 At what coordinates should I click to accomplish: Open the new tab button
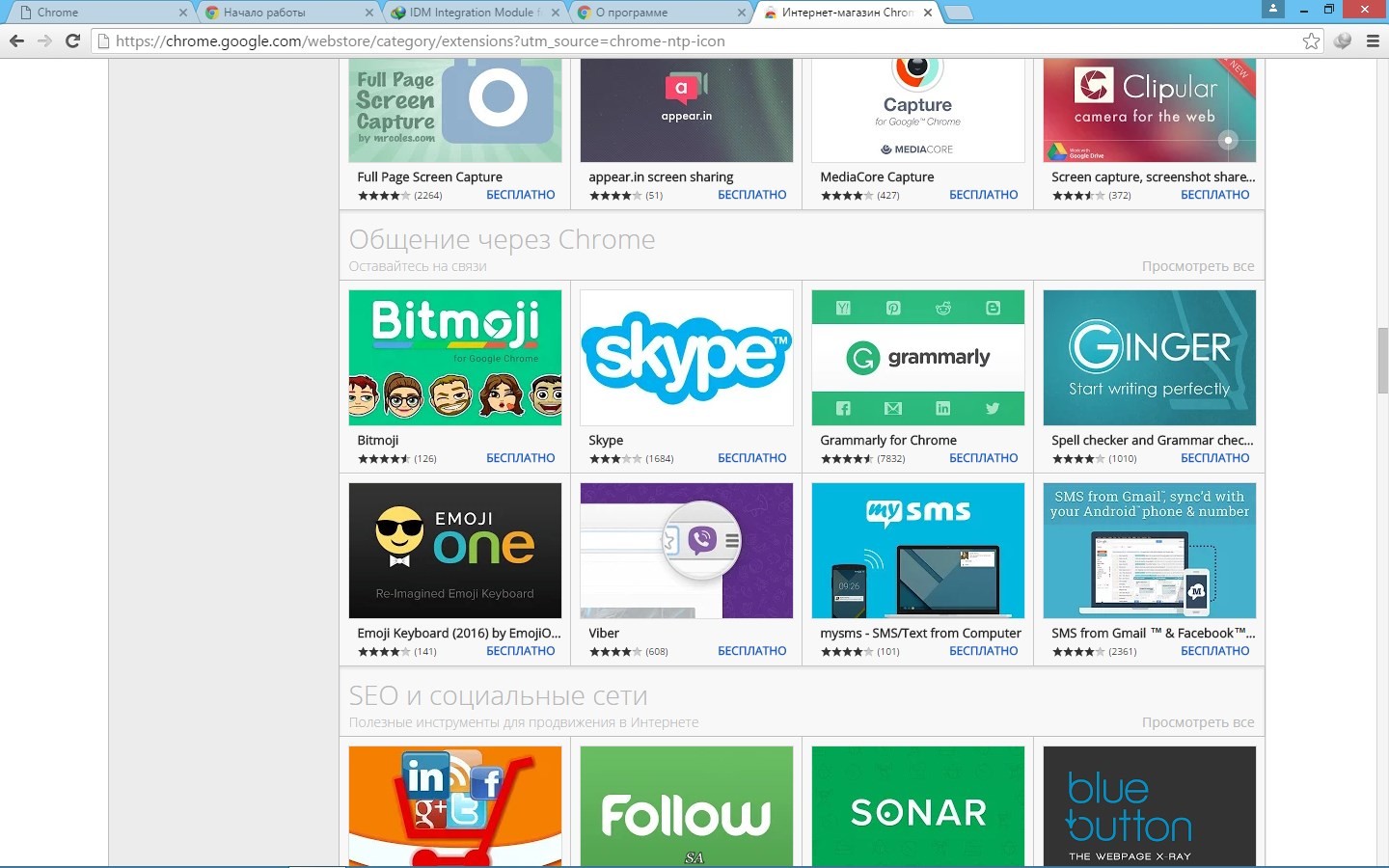coord(958,13)
